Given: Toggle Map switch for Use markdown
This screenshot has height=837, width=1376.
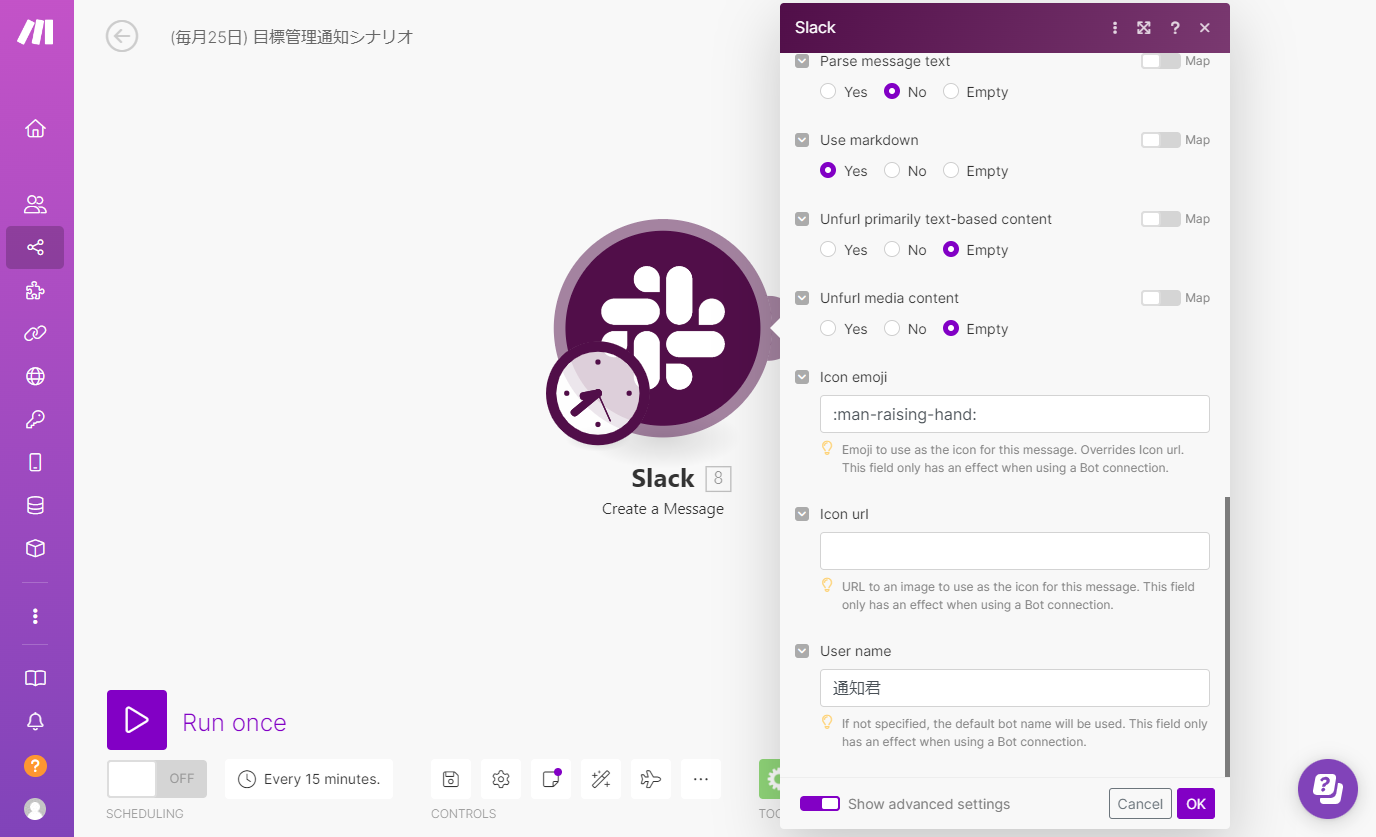Looking at the screenshot, I should click(1160, 140).
